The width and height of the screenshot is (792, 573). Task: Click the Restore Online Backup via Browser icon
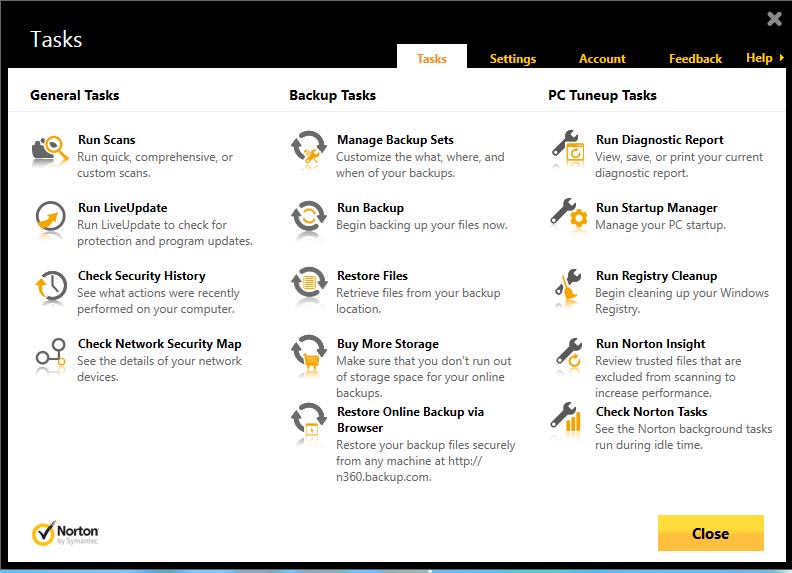(309, 420)
